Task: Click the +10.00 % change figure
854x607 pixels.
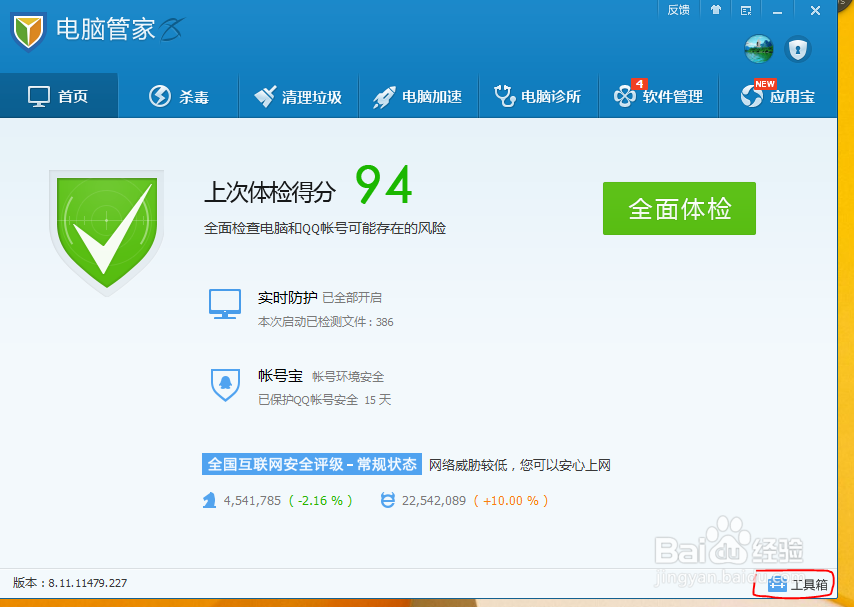Action: click(x=510, y=501)
